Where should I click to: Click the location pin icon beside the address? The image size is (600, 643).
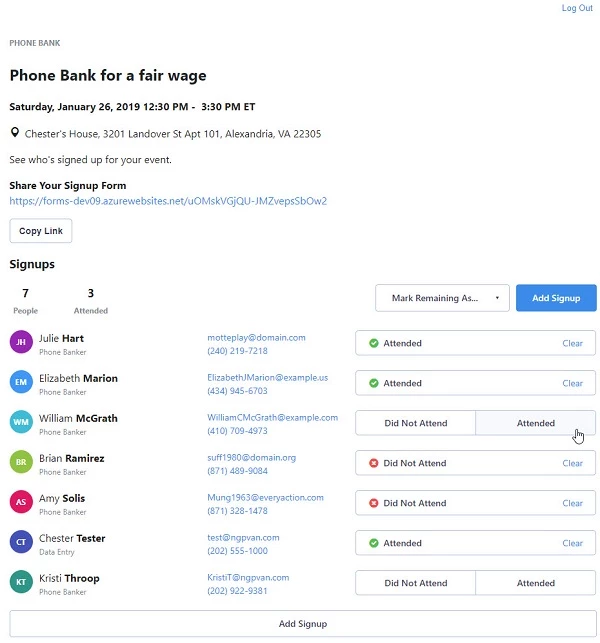click(x=15, y=132)
